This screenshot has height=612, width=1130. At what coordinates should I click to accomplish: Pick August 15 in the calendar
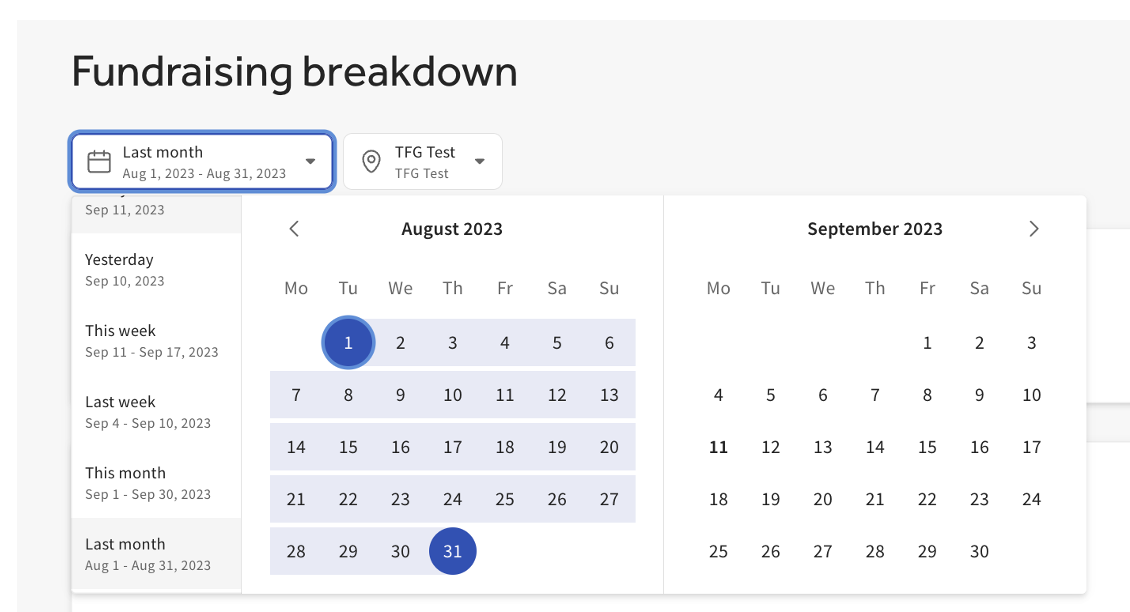(x=348, y=447)
